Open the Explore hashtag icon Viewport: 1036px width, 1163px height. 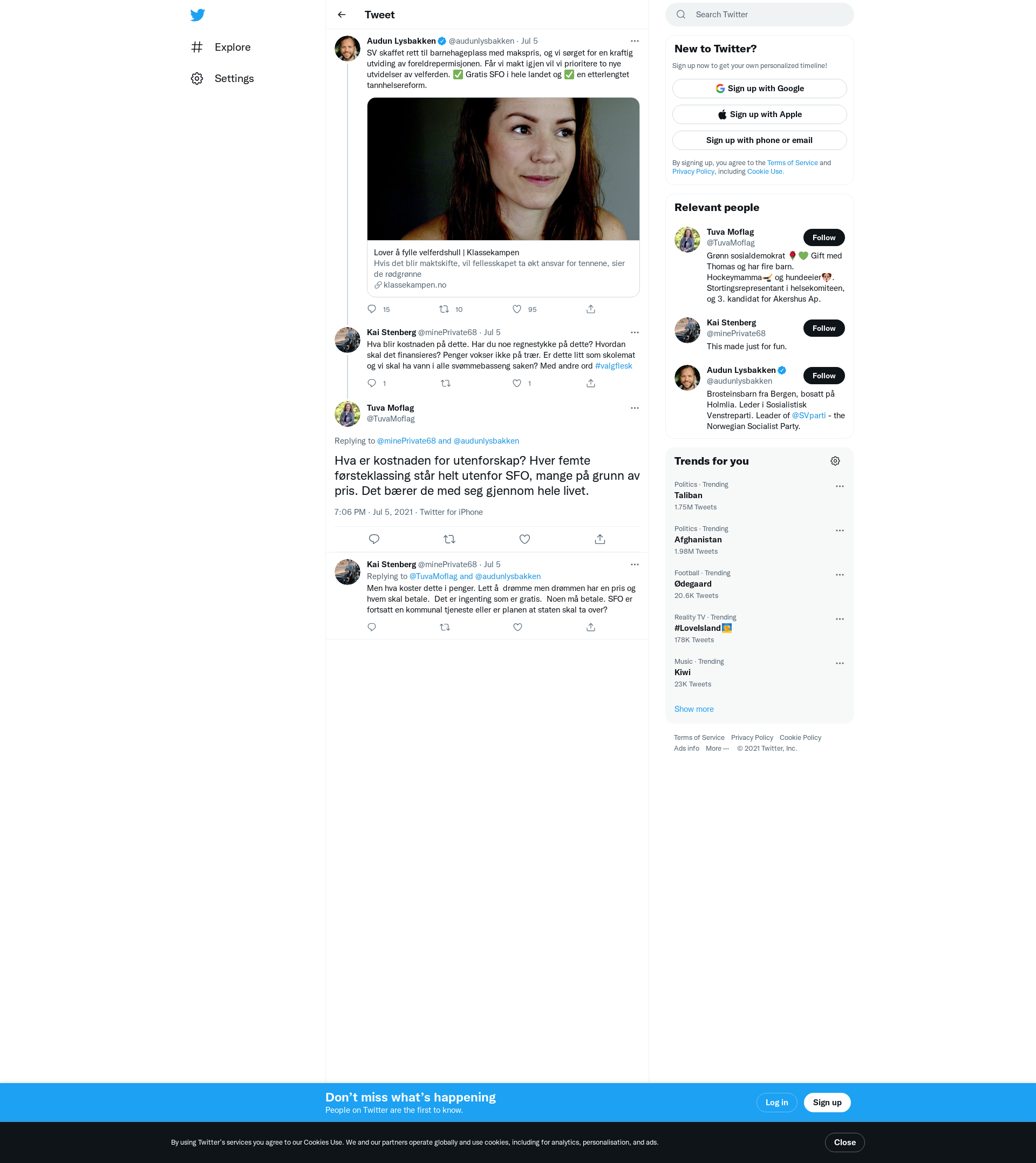point(197,47)
